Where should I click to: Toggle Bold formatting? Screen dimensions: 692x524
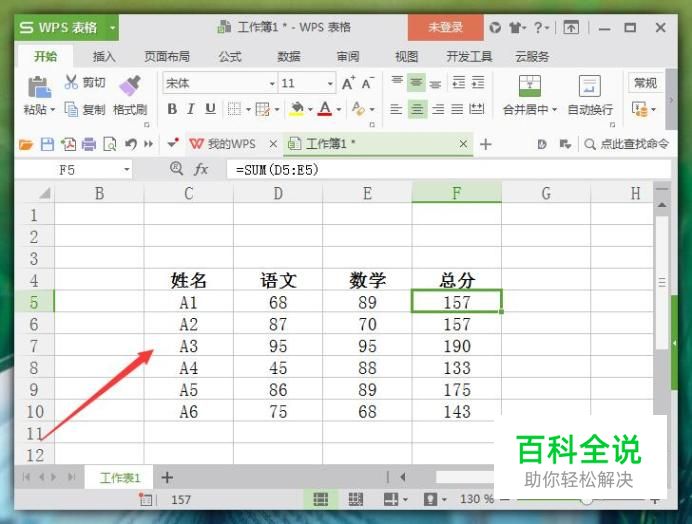[x=172, y=109]
